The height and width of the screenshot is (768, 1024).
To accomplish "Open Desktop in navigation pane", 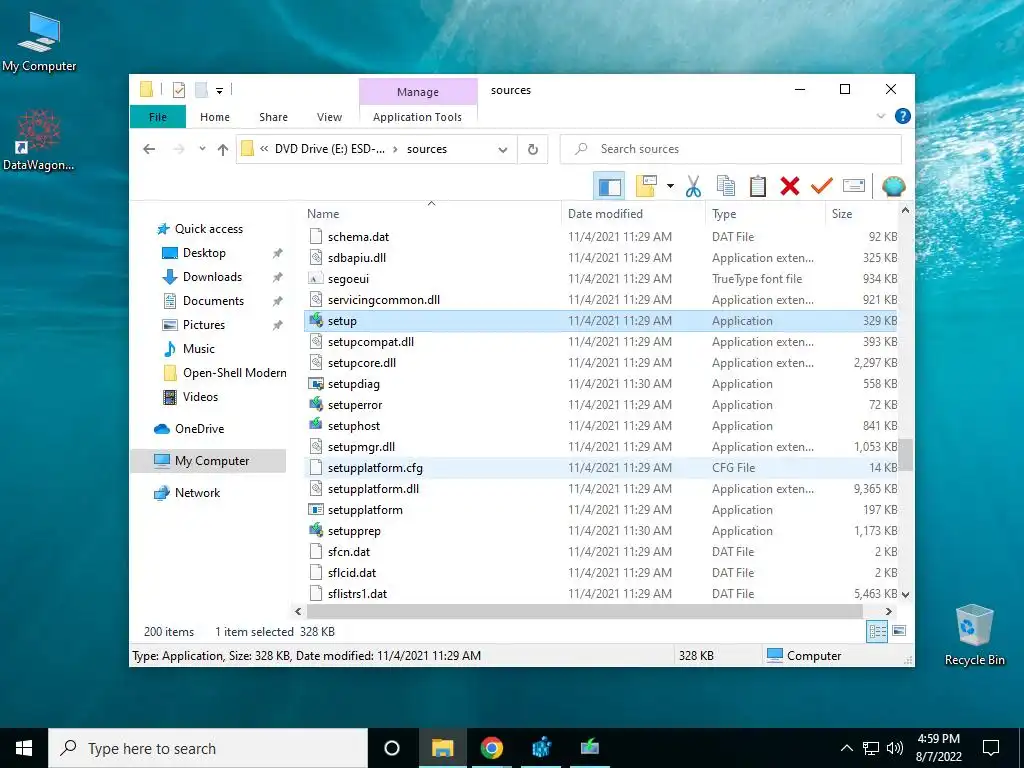I will point(204,253).
